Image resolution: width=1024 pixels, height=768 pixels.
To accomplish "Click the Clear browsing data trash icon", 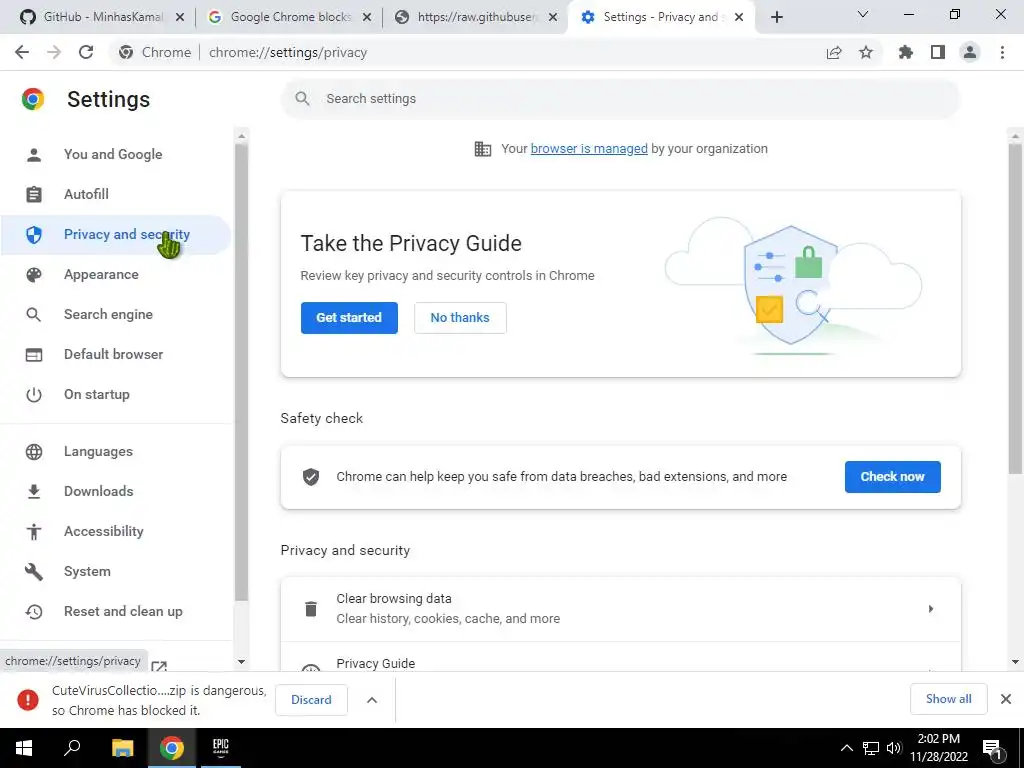I will point(311,609).
